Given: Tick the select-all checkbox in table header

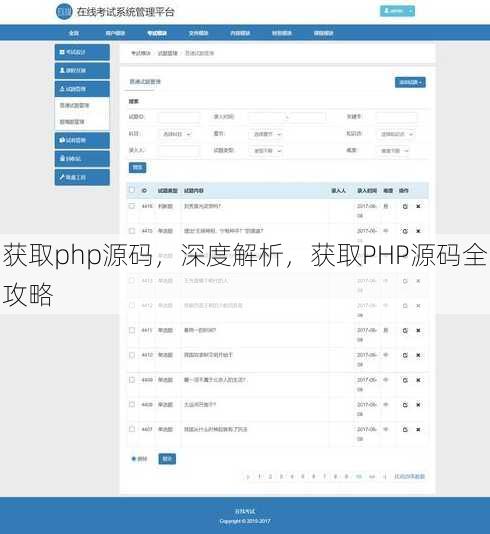Looking at the screenshot, I should point(132,190).
